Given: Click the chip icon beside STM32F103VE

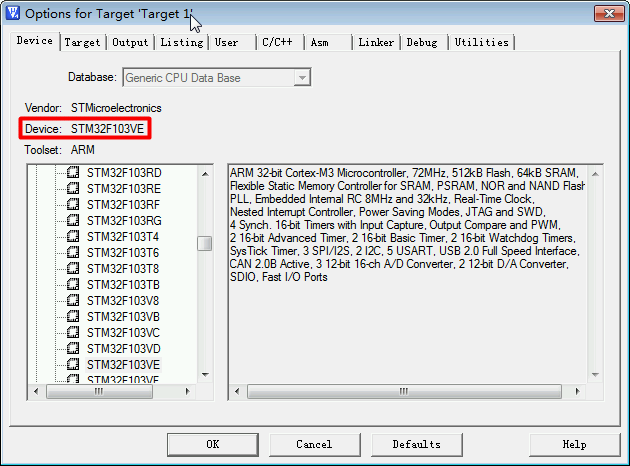Looking at the screenshot, I should 73,364.
